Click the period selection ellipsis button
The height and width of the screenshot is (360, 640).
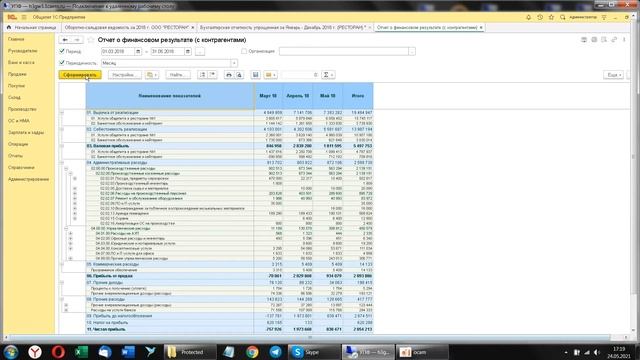point(200,51)
